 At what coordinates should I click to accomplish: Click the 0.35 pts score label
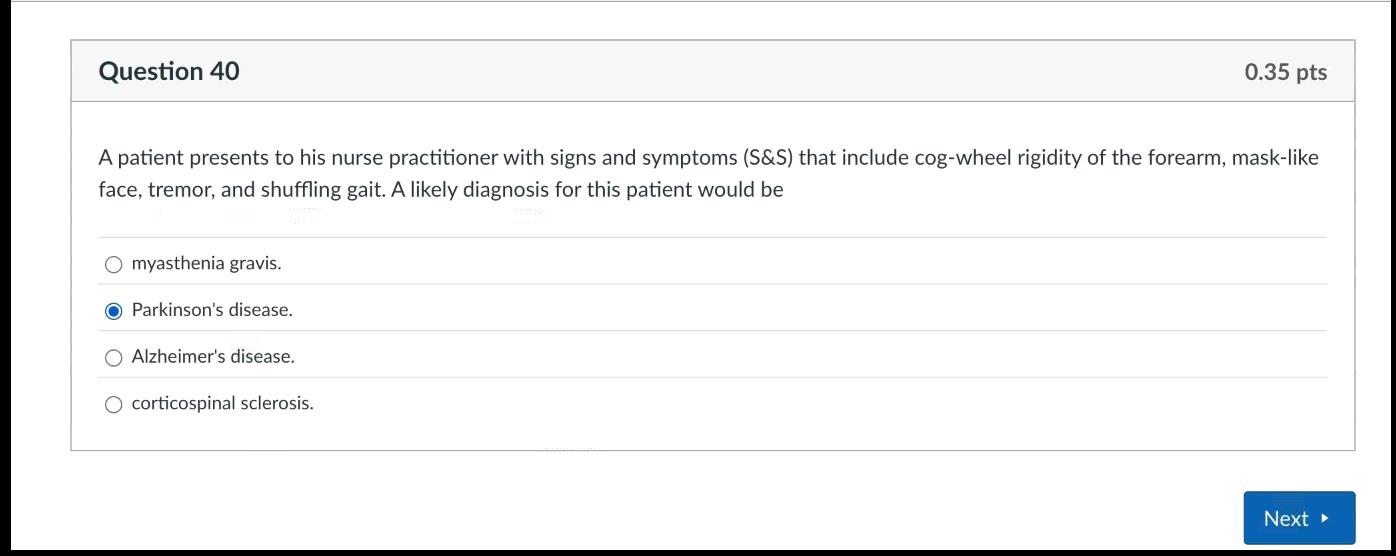coord(1285,72)
